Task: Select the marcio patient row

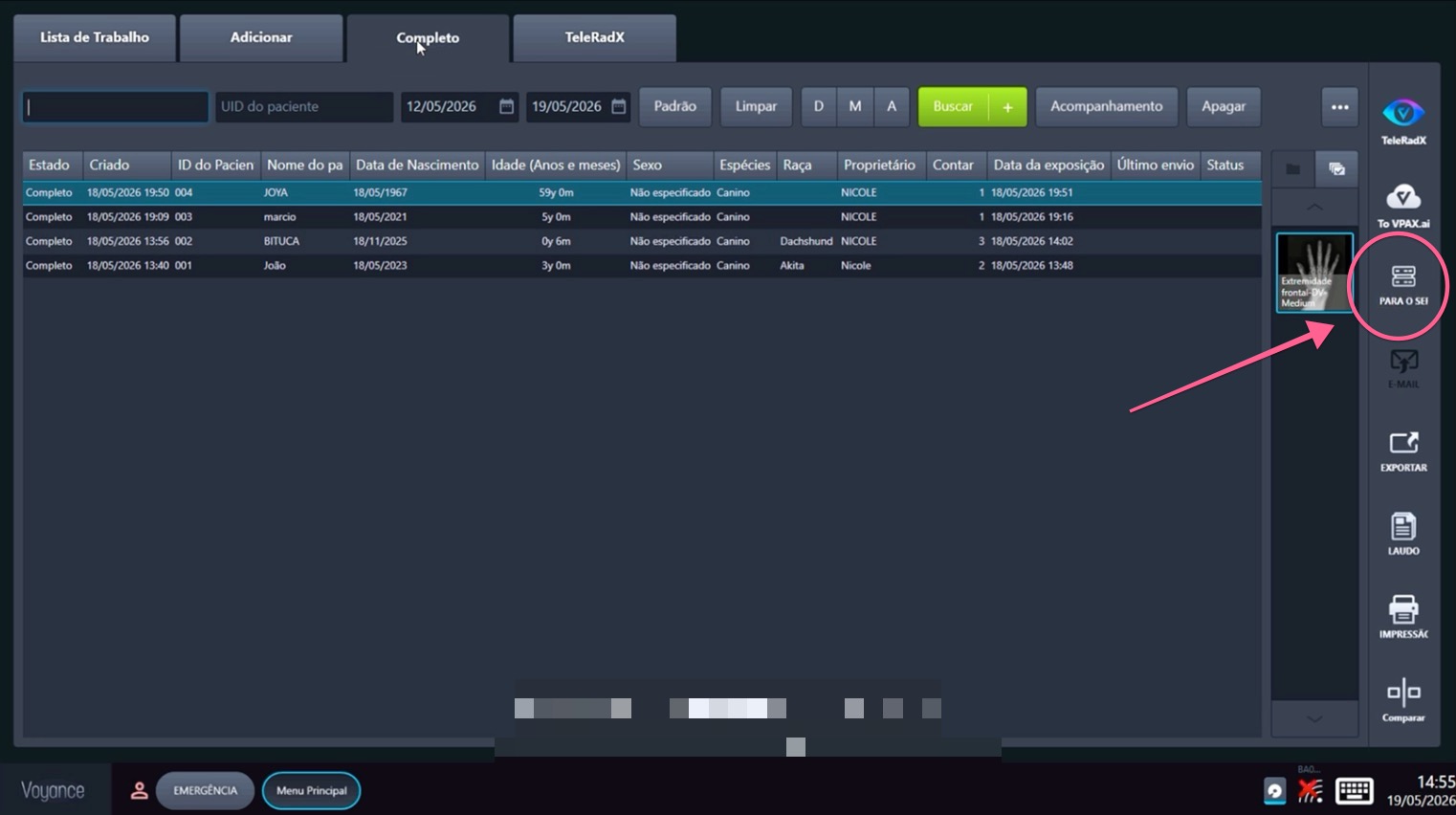Action: point(642,217)
